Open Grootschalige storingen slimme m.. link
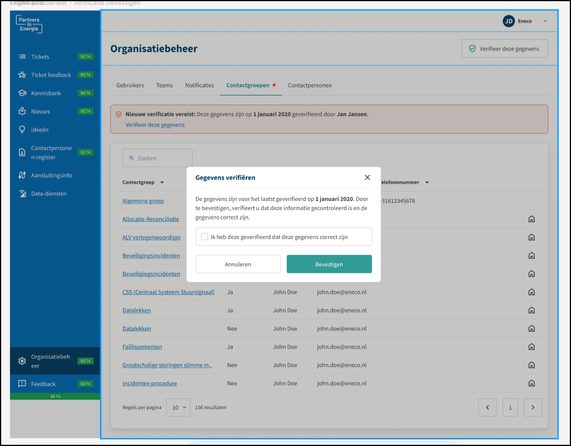This screenshot has height=446, width=571. [x=167, y=365]
